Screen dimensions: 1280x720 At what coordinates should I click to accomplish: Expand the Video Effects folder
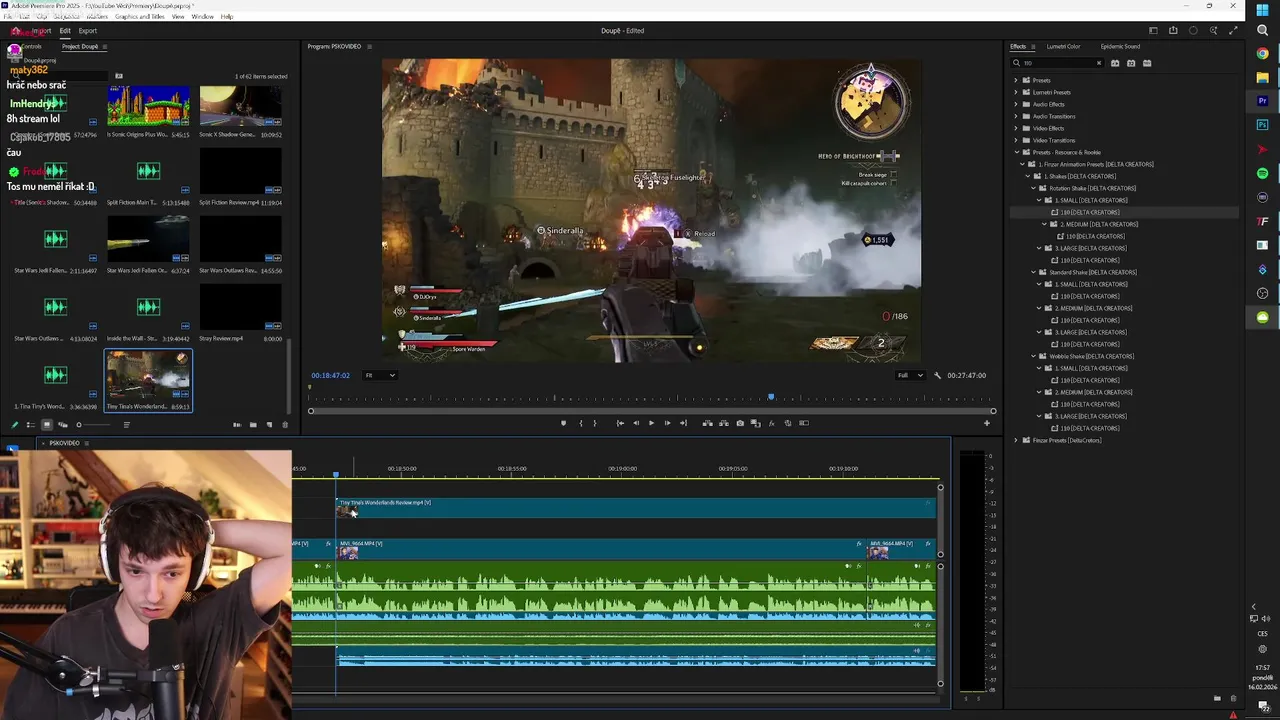[1016, 128]
